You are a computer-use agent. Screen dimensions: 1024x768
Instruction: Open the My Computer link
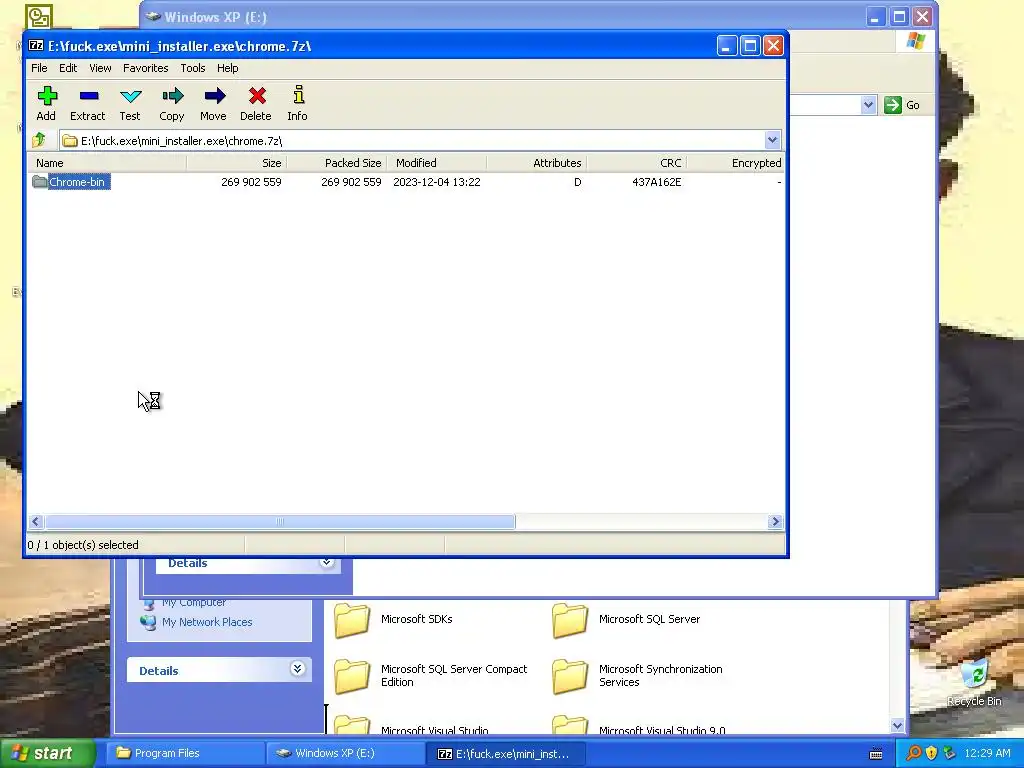pos(194,602)
